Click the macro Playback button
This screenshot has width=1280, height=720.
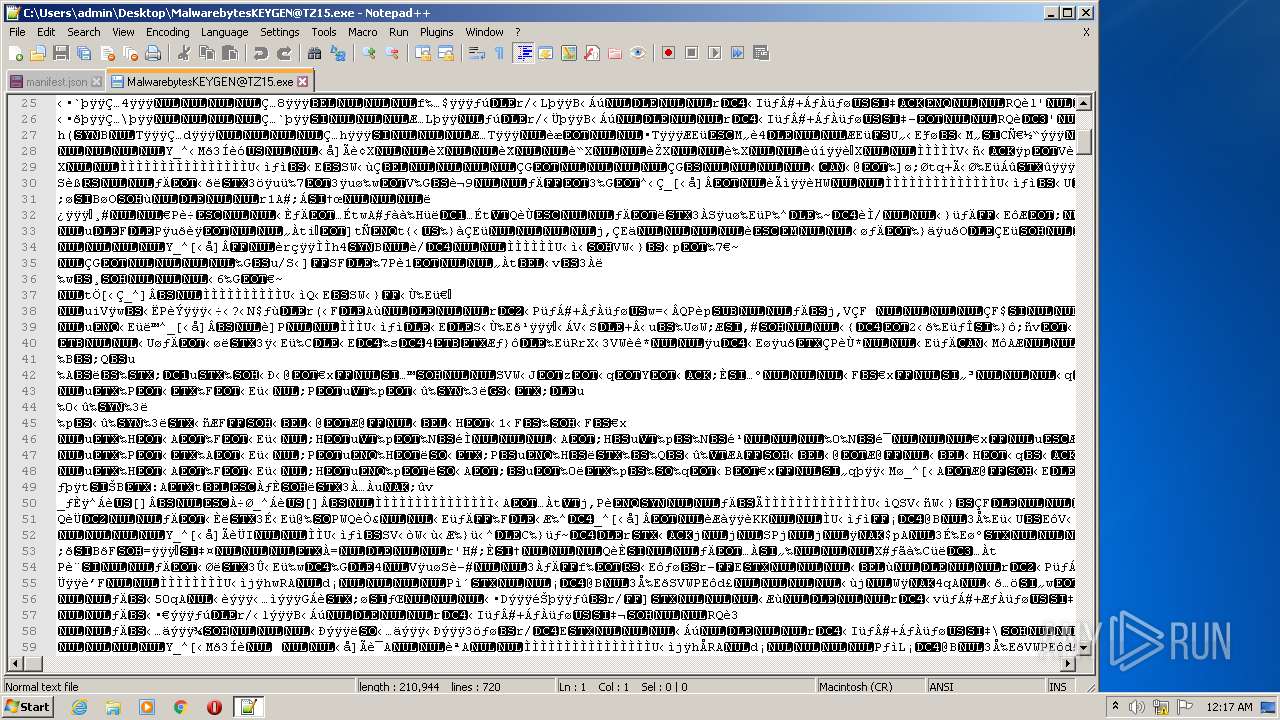click(715, 53)
